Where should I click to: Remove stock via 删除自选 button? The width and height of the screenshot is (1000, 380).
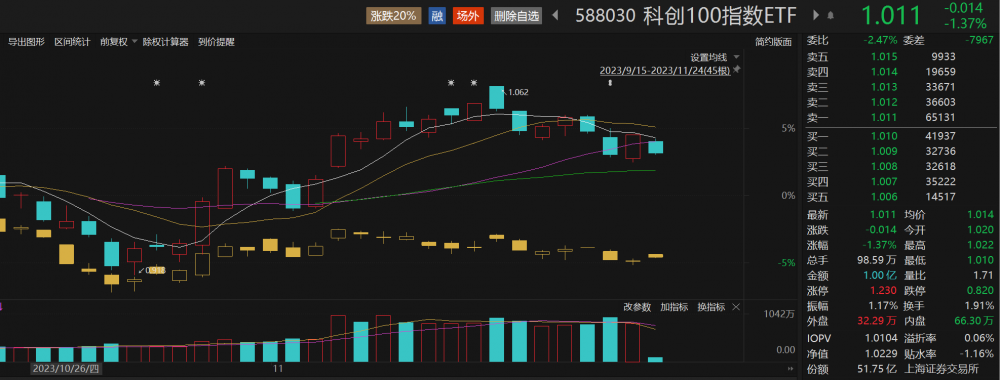(x=516, y=16)
